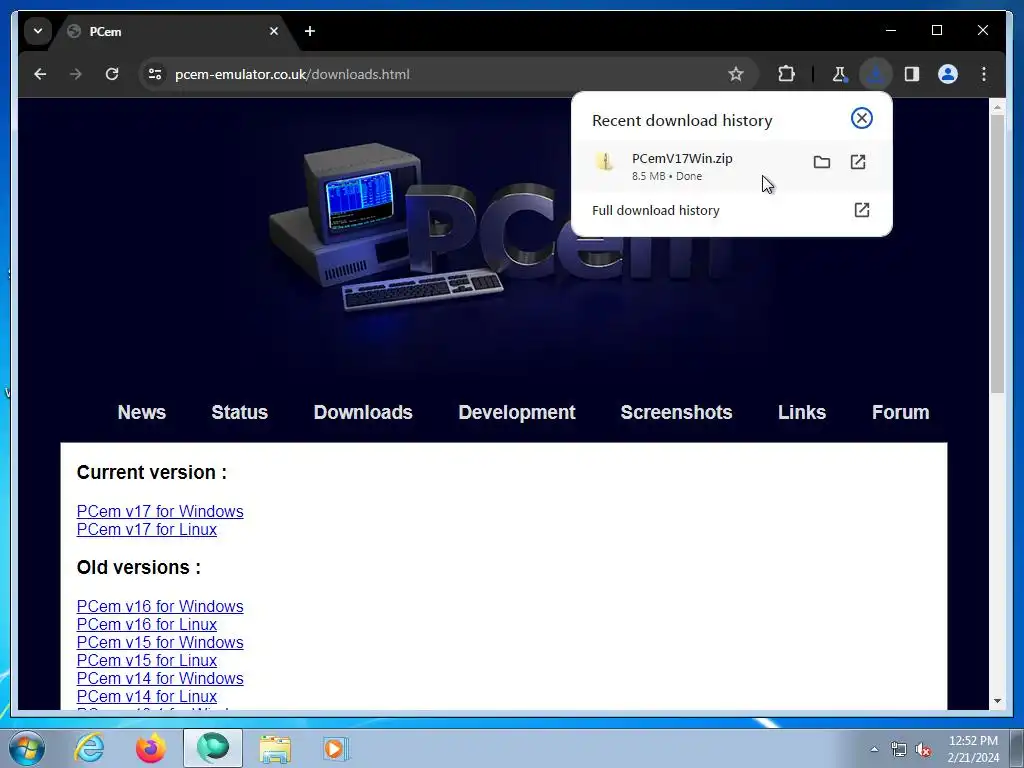Click the taskbar clock showing 12:52 PM
1024x768 pixels.
pyautogui.click(x=973, y=749)
